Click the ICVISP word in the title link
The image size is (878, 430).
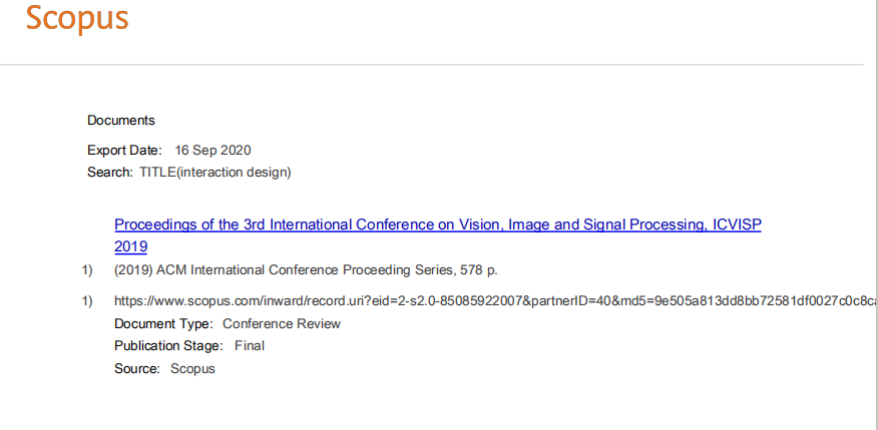coord(737,225)
